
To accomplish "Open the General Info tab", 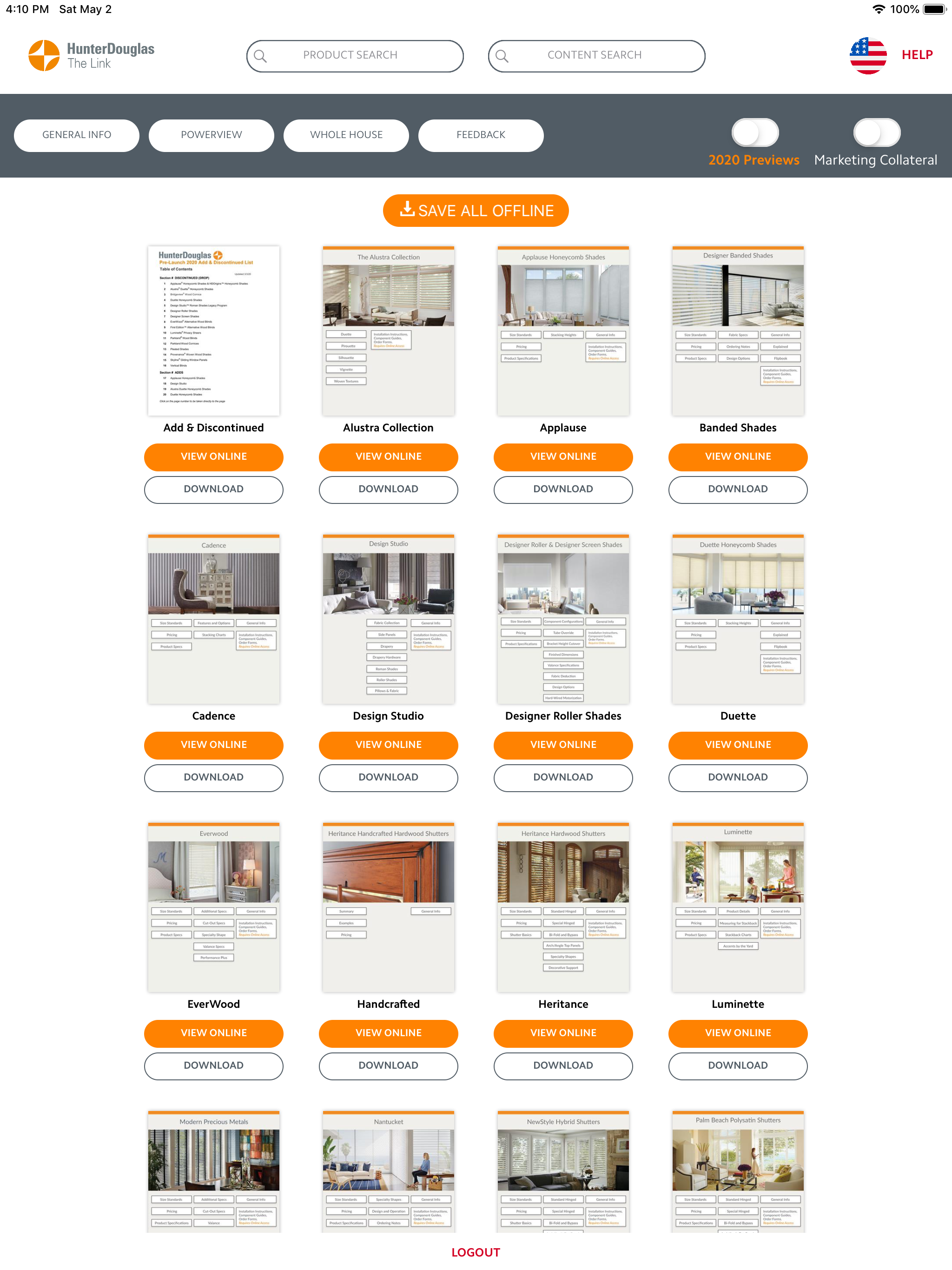I will pos(76,135).
